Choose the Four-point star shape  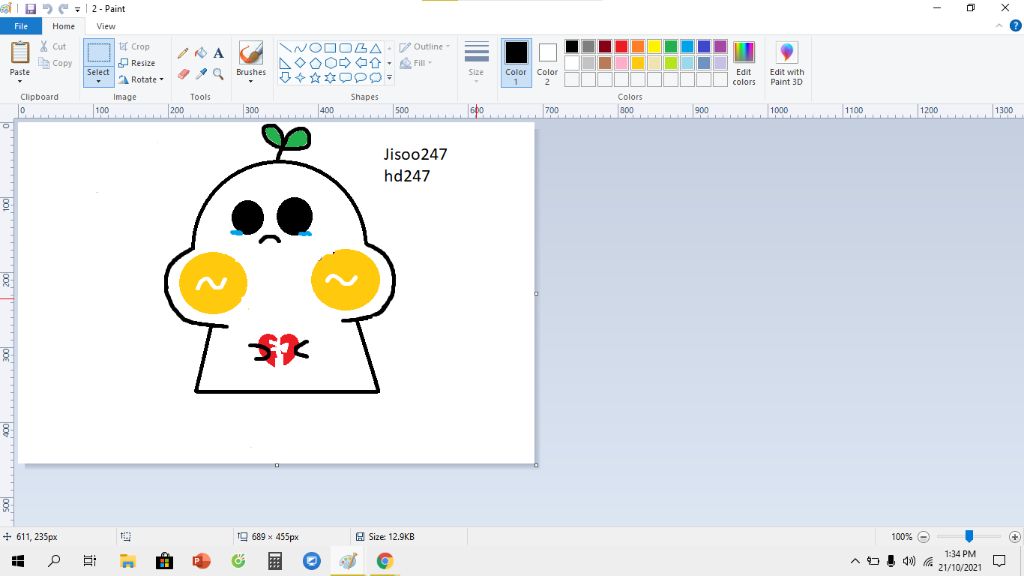pyautogui.click(x=300, y=78)
